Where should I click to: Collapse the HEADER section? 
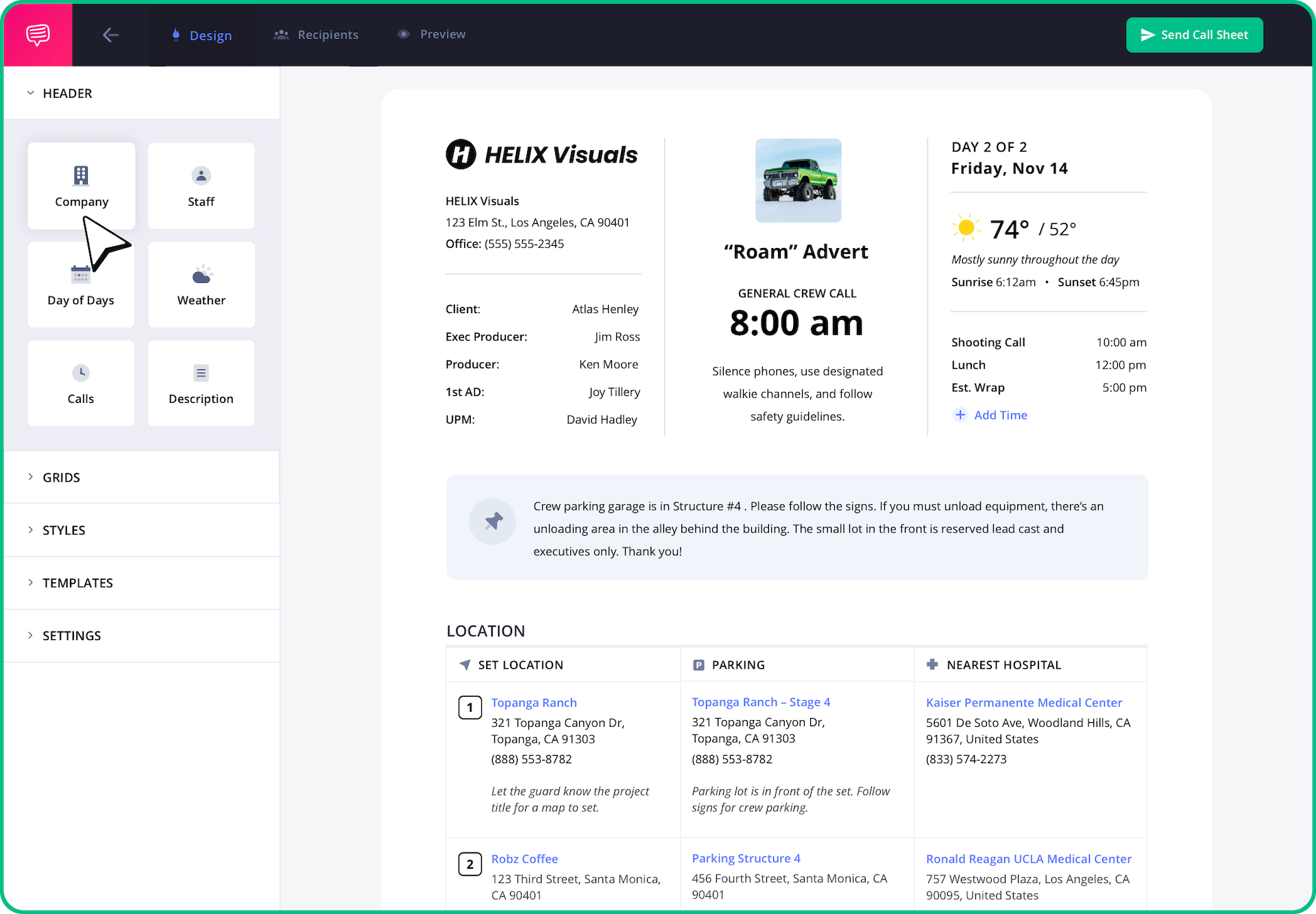click(67, 93)
